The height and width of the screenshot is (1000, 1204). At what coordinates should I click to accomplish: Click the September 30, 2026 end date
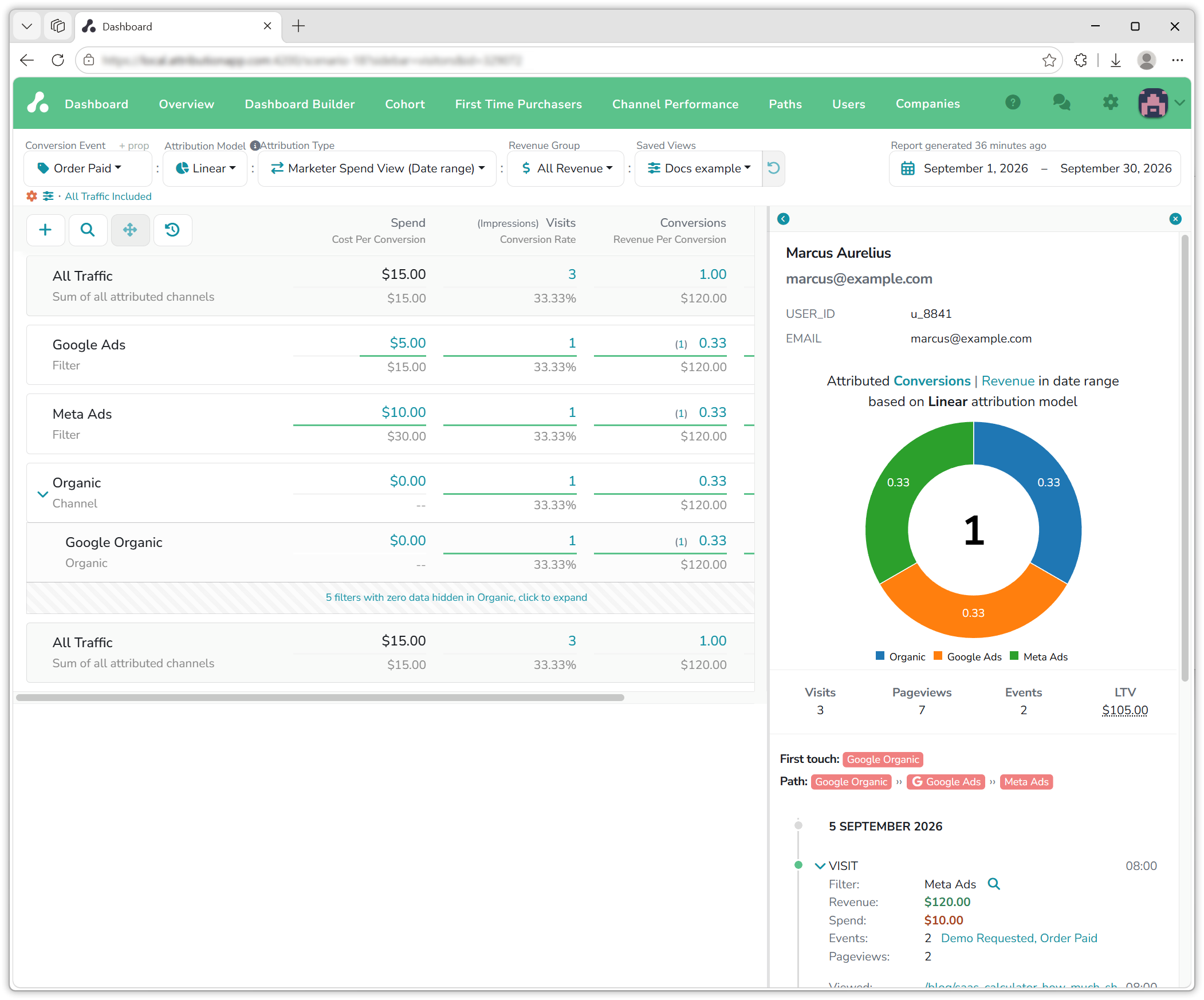(x=1115, y=168)
